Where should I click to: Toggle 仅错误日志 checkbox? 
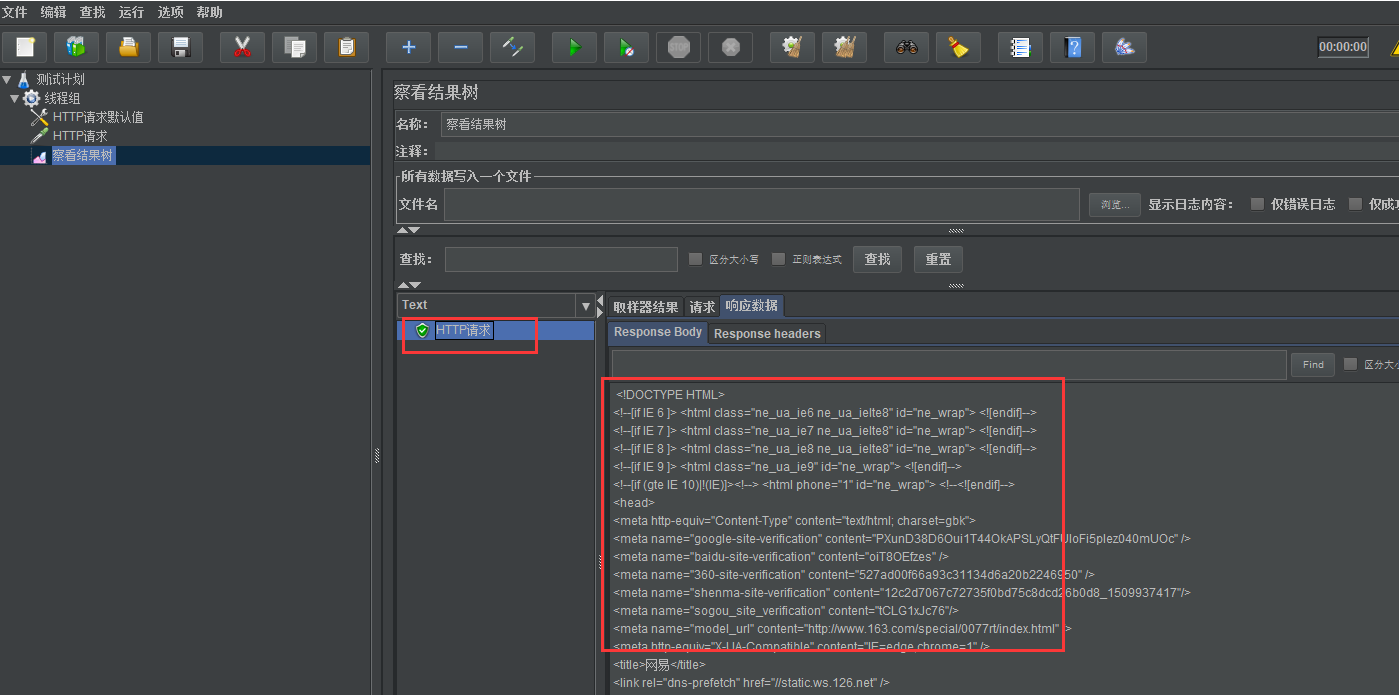pyautogui.click(x=1257, y=204)
